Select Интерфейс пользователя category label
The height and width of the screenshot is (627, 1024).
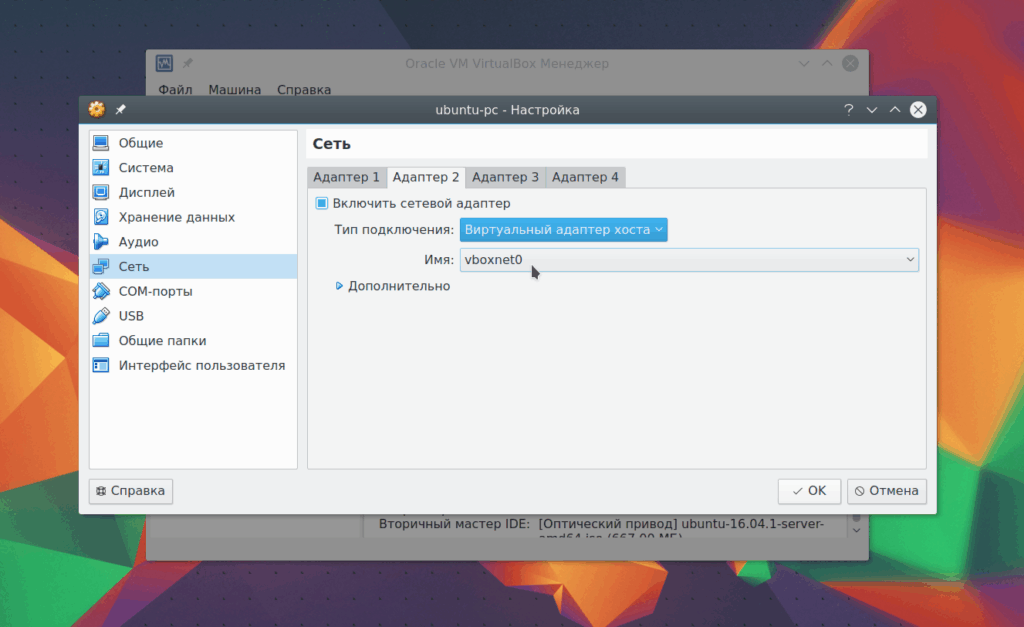(x=202, y=366)
